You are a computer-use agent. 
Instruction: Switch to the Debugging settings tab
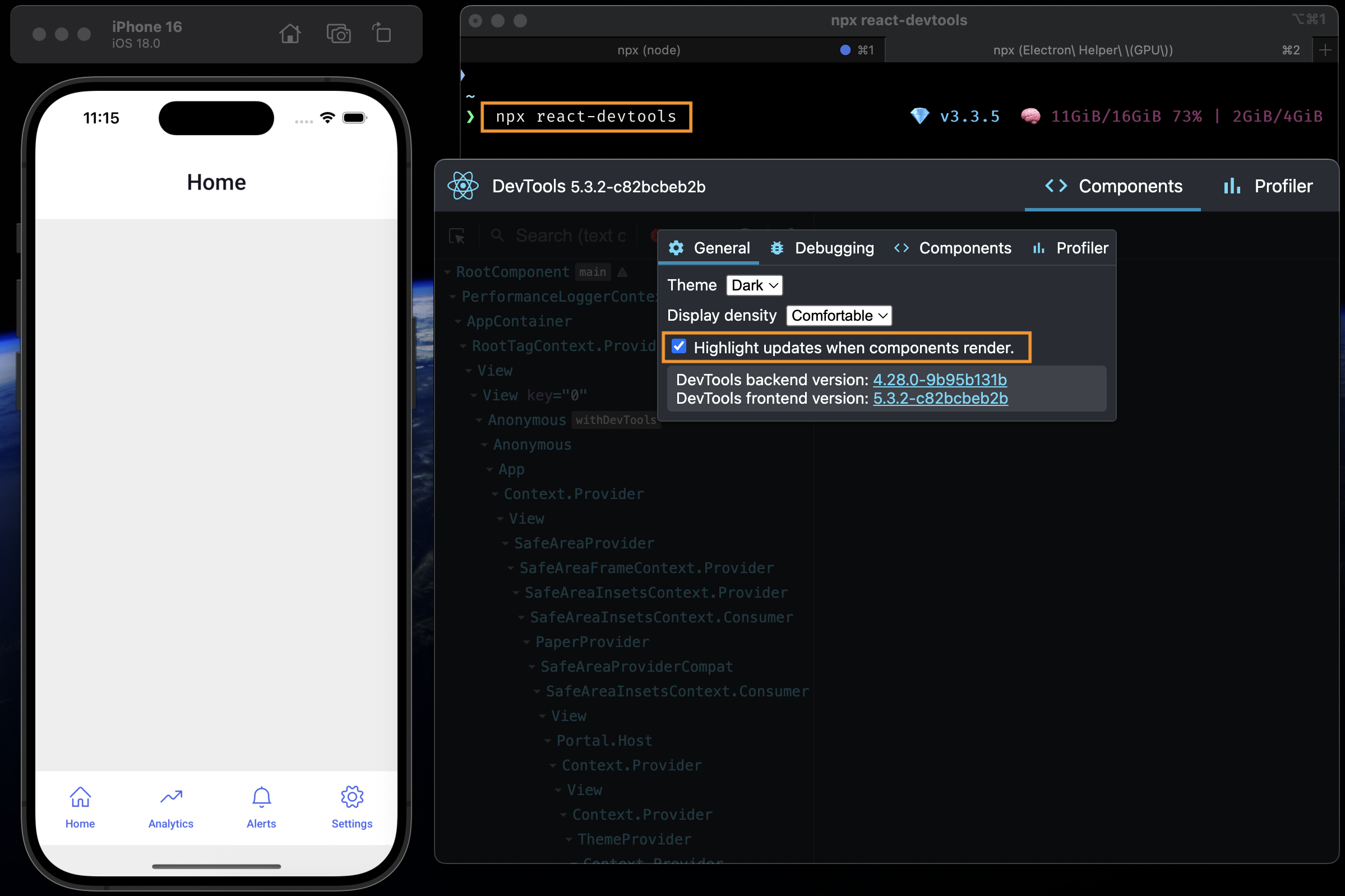(822, 248)
